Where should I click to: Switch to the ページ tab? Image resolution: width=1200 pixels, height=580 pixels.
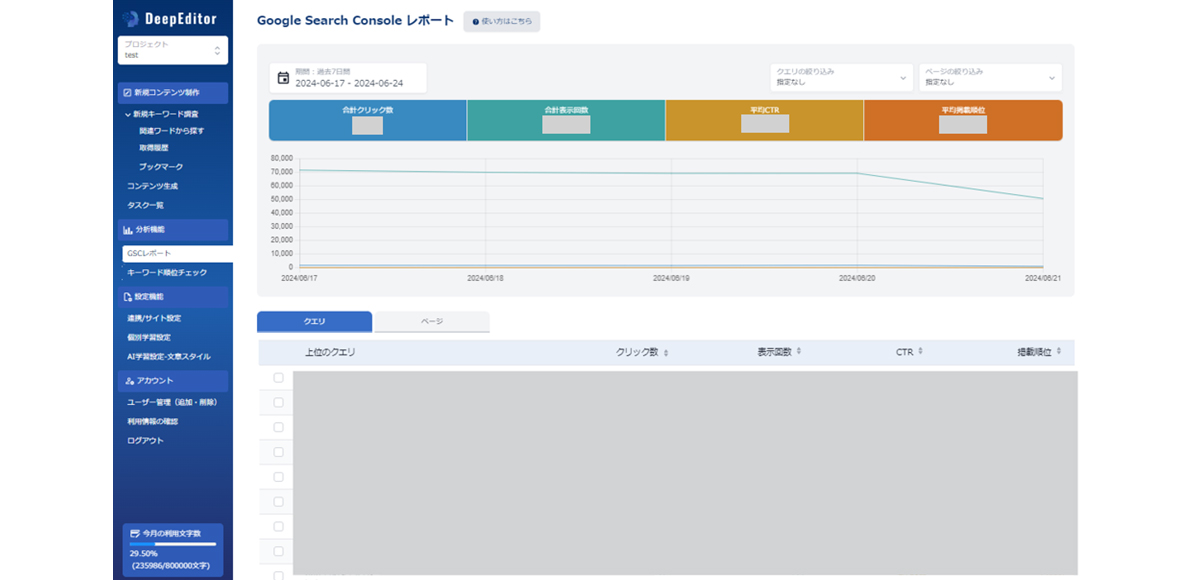(432, 321)
